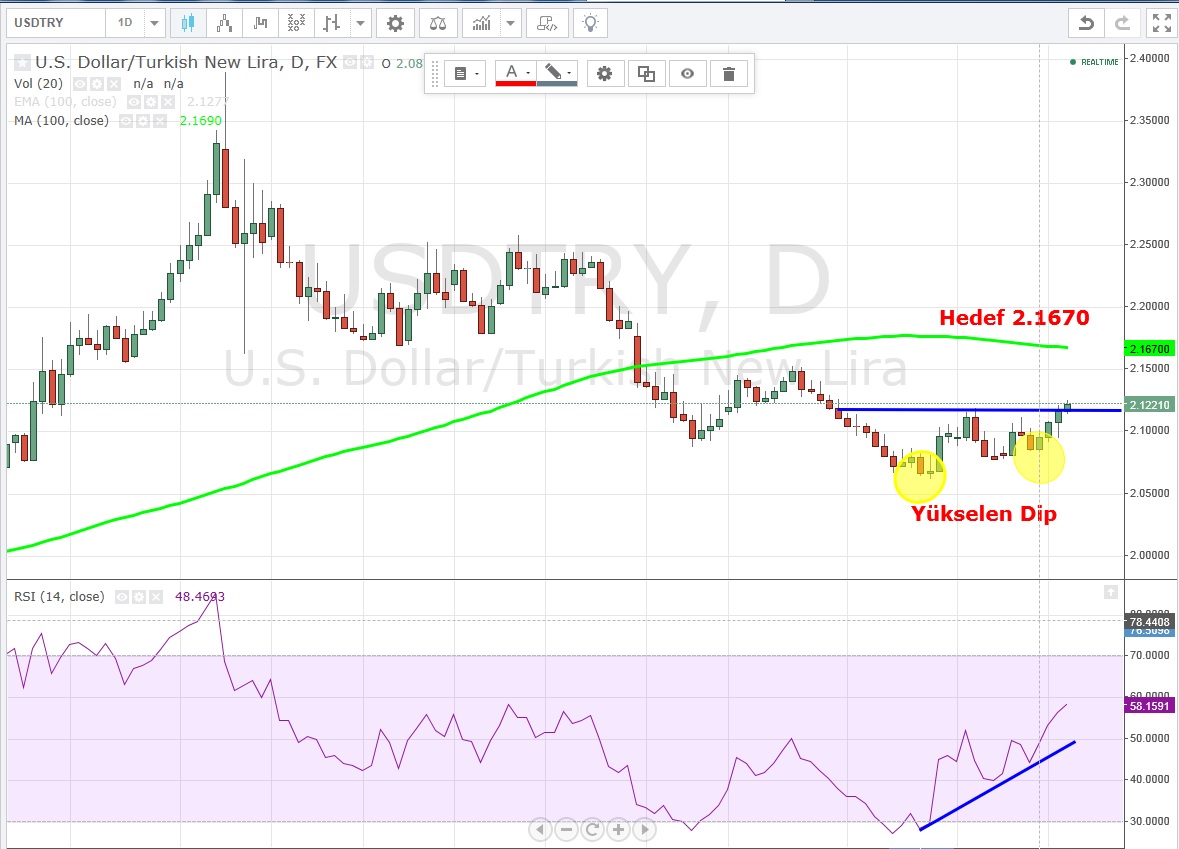Open the chart style dropdown arrow

coord(361,22)
